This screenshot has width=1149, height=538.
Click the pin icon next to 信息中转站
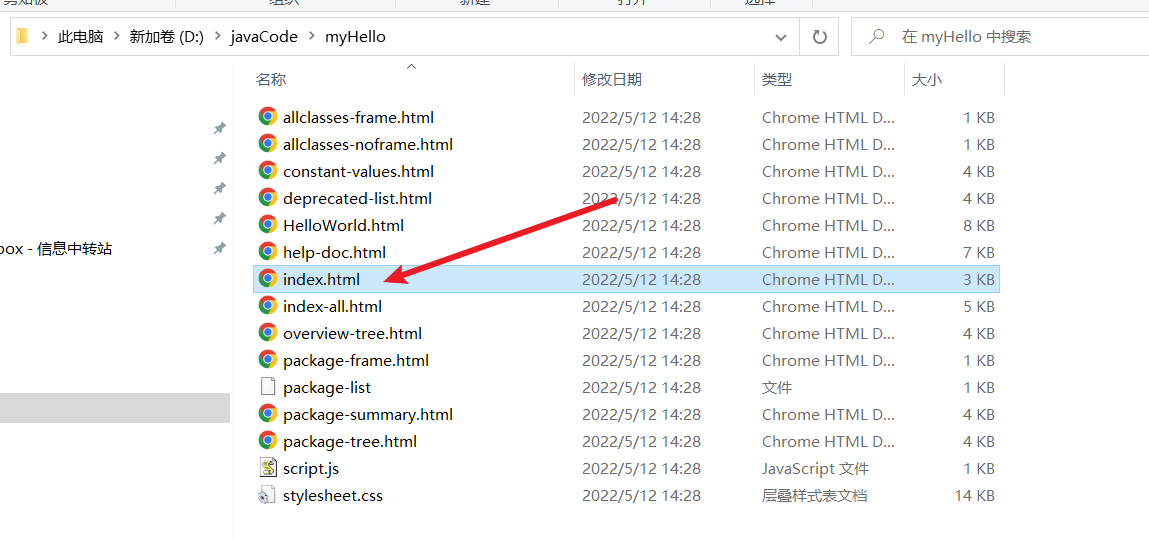point(218,249)
